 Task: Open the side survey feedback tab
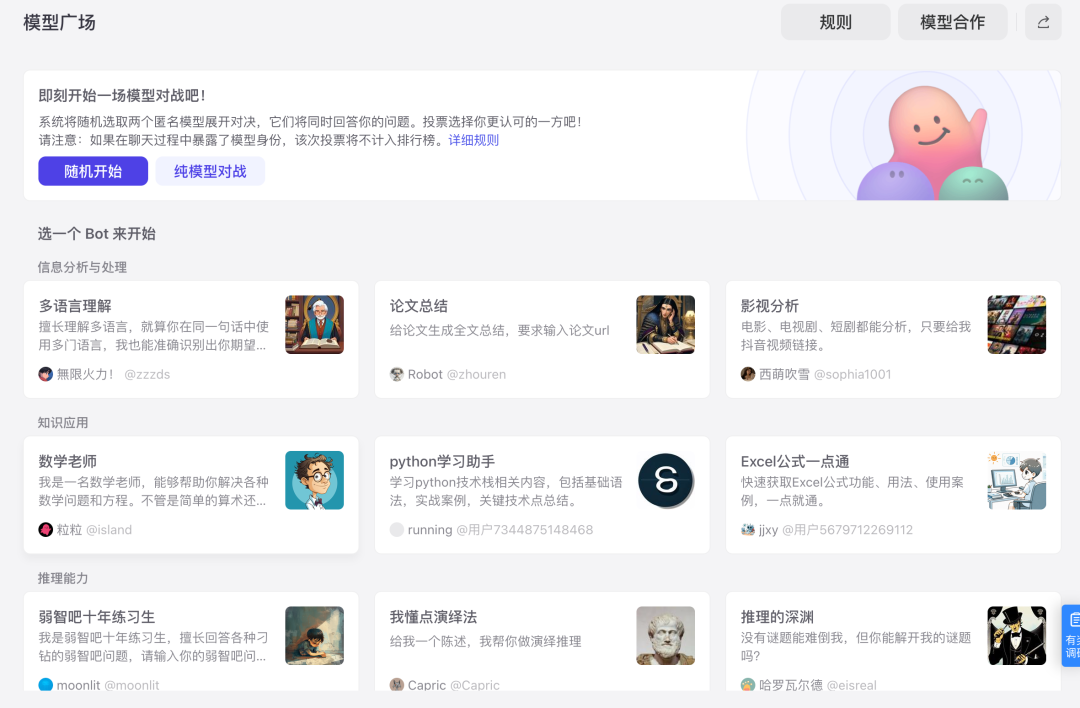1071,635
